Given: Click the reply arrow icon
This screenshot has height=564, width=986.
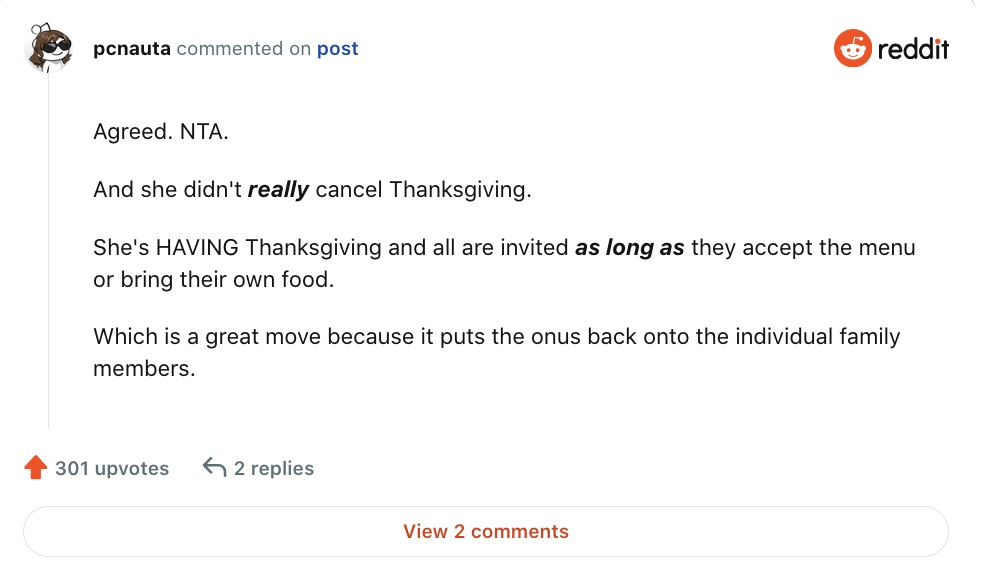Looking at the screenshot, I should point(214,468).
